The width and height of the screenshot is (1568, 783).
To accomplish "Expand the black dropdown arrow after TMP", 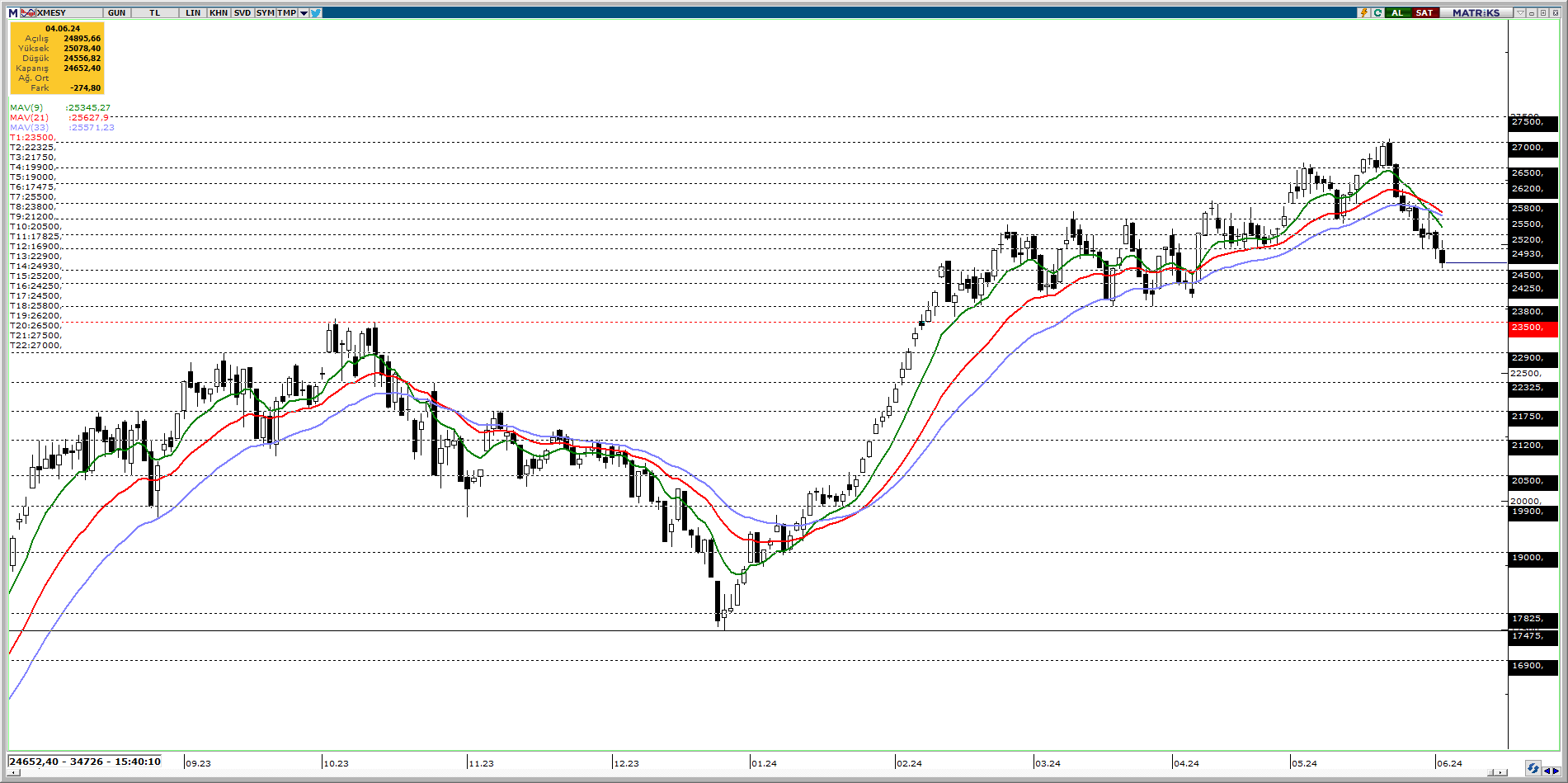I will click(304, 12).
